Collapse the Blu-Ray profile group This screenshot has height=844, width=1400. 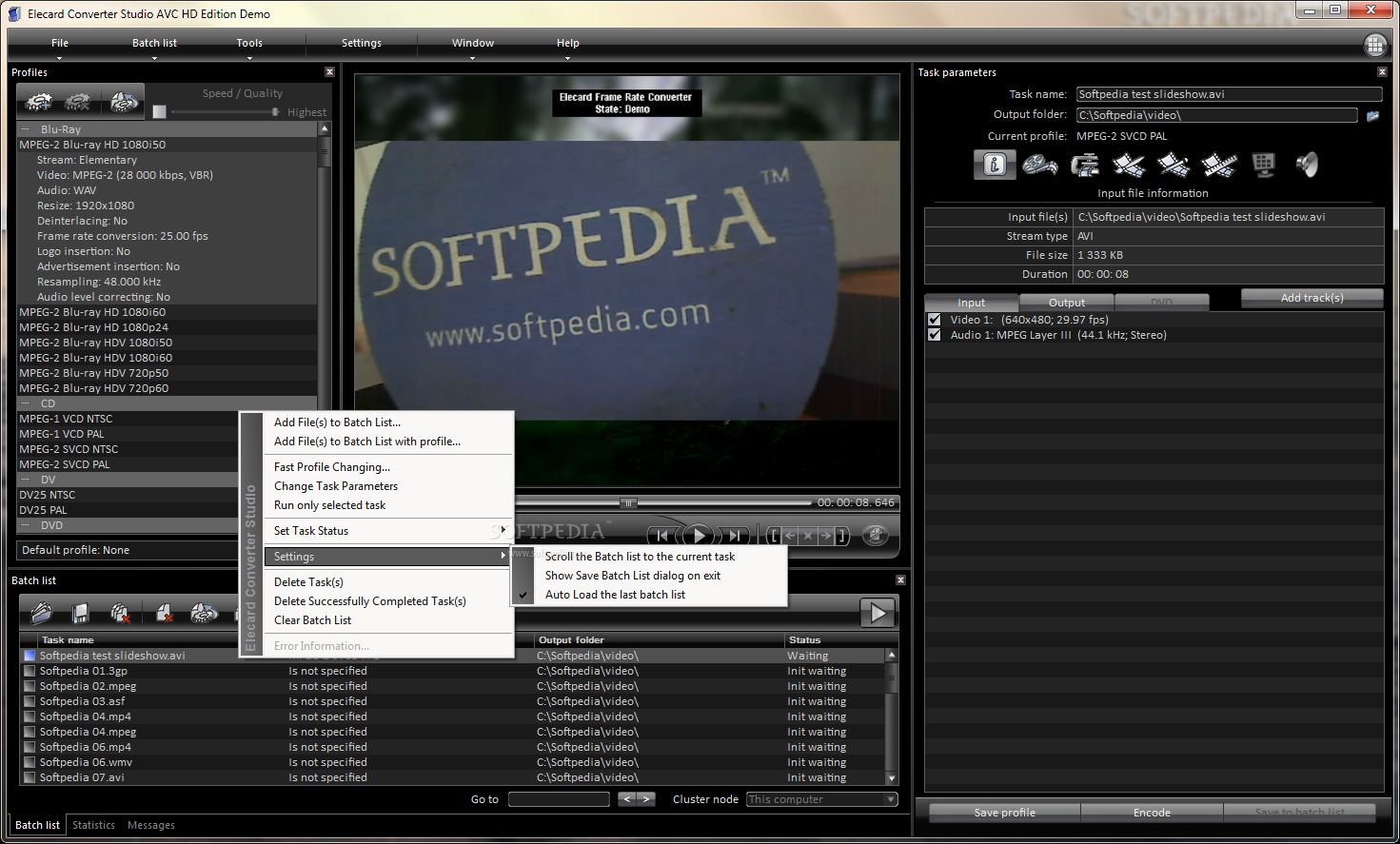tap(26, 129)
